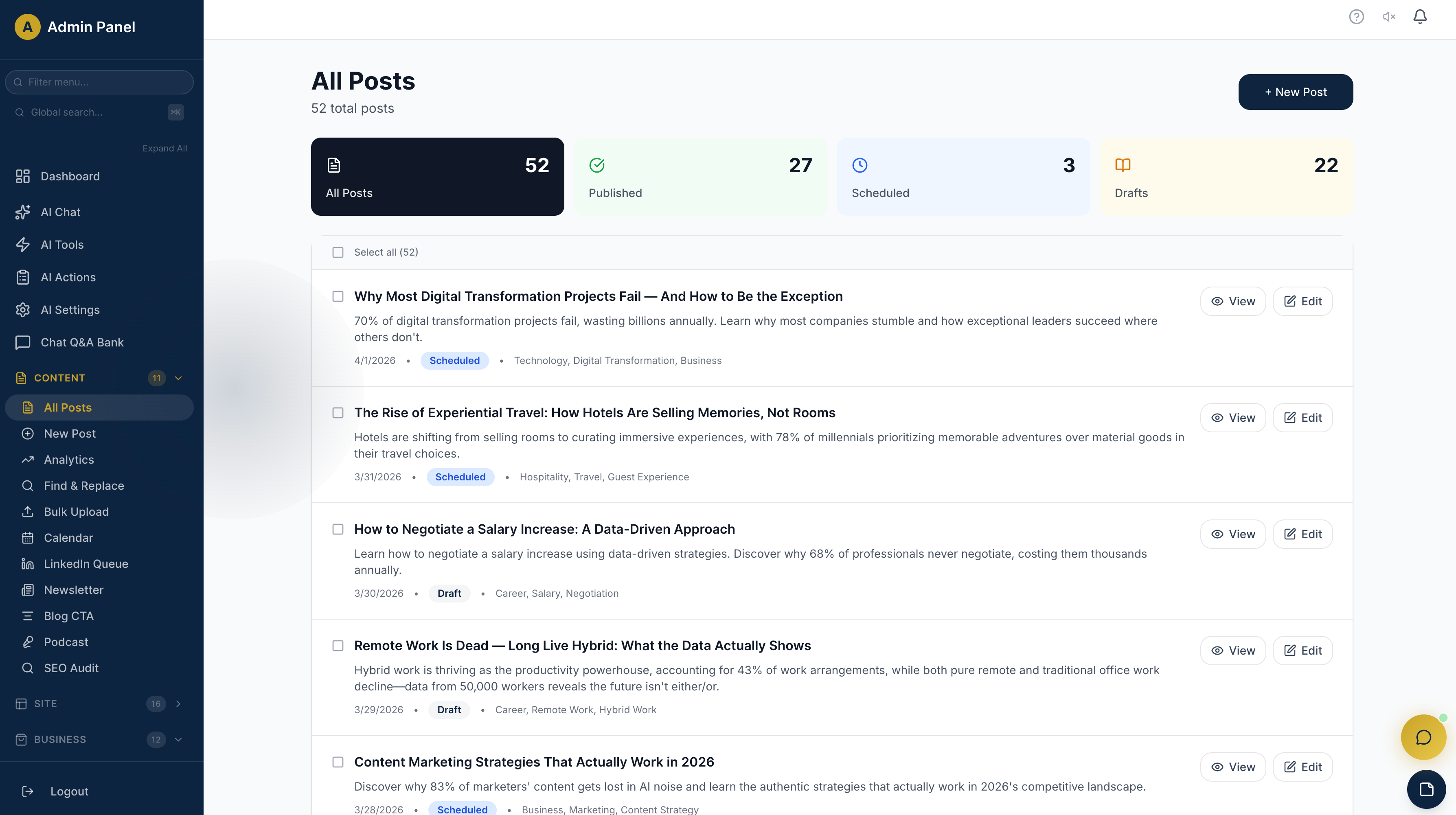Open AI Actions from the sidebar
This screenshot has height=815, width=1456.
68,277
